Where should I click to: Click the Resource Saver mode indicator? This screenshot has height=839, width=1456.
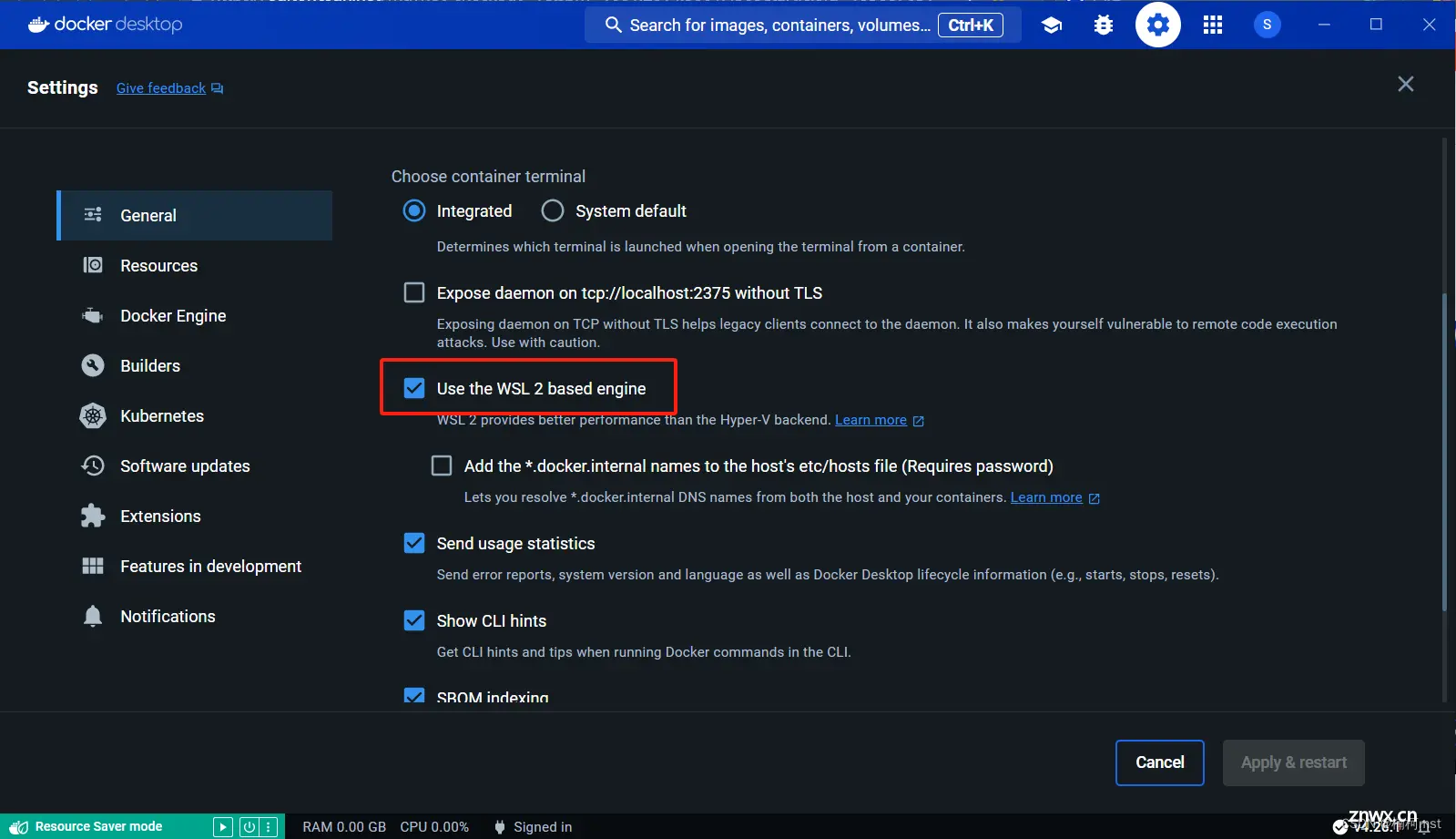98,826
